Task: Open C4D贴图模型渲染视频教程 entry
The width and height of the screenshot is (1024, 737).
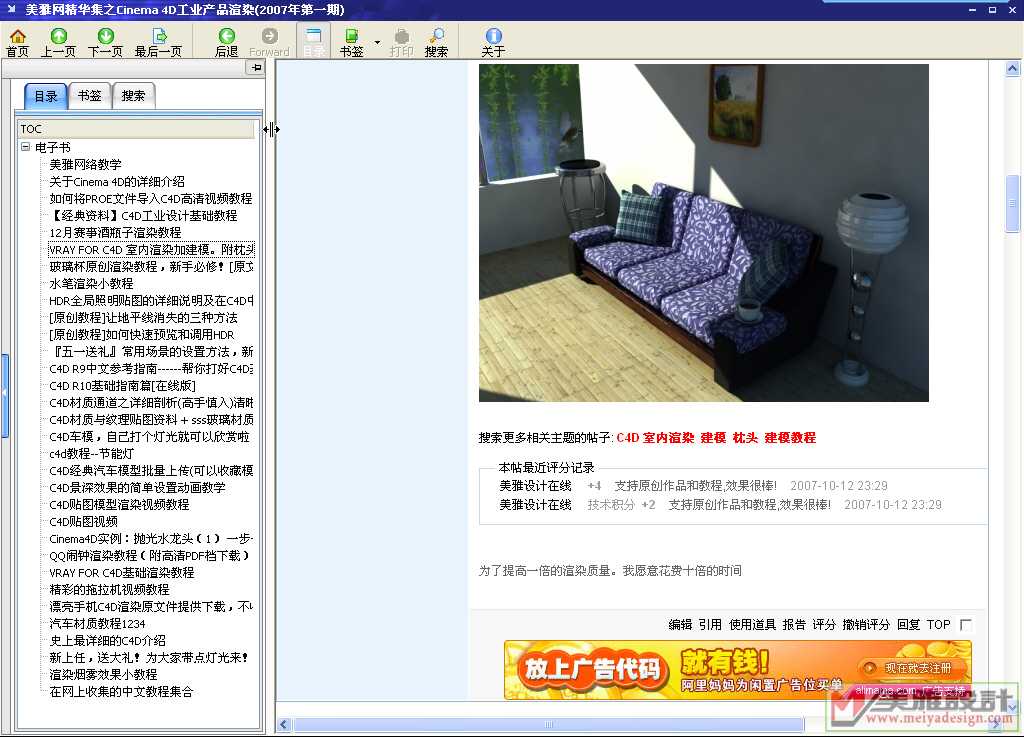Action: (x=120, y=504)
